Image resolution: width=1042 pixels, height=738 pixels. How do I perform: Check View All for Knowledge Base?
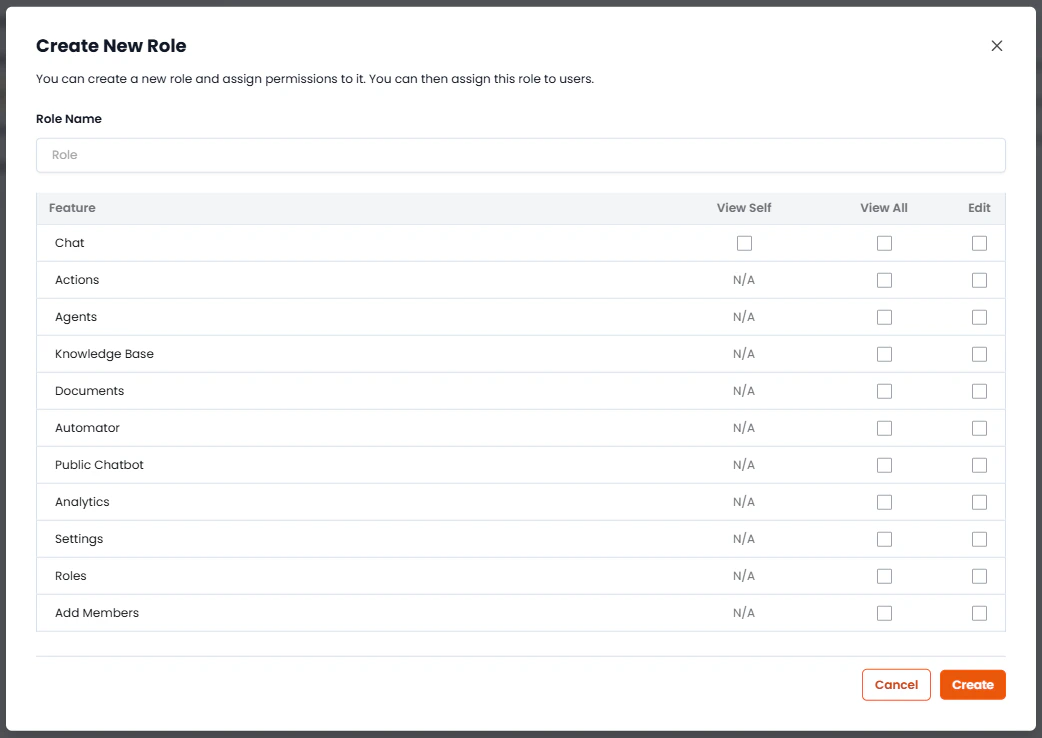[884, 354]
